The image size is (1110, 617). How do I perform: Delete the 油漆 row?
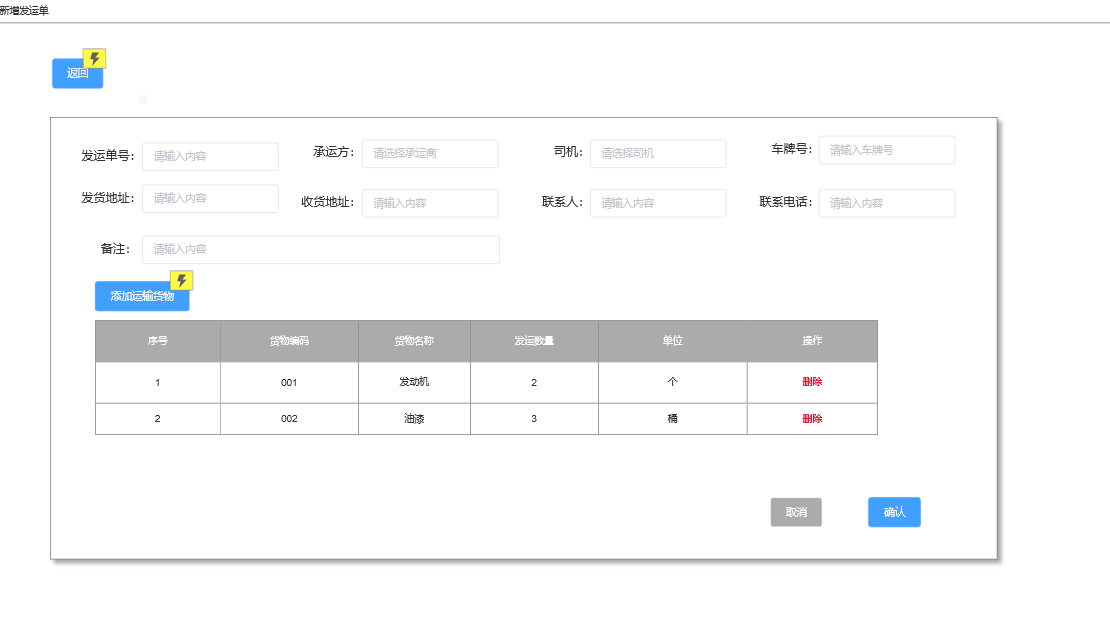(812, 419)
